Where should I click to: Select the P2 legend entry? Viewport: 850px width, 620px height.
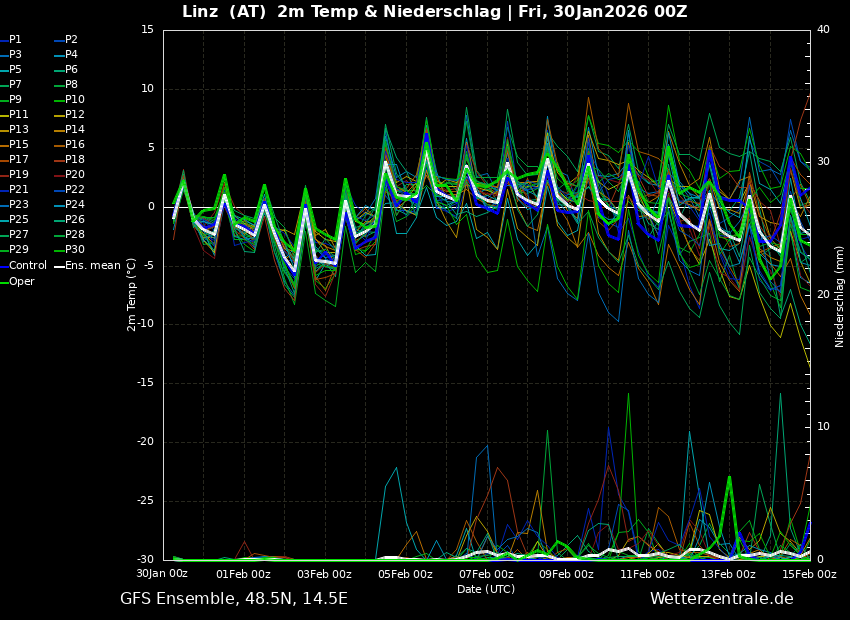pyautogui.click(x=71, y=40)
